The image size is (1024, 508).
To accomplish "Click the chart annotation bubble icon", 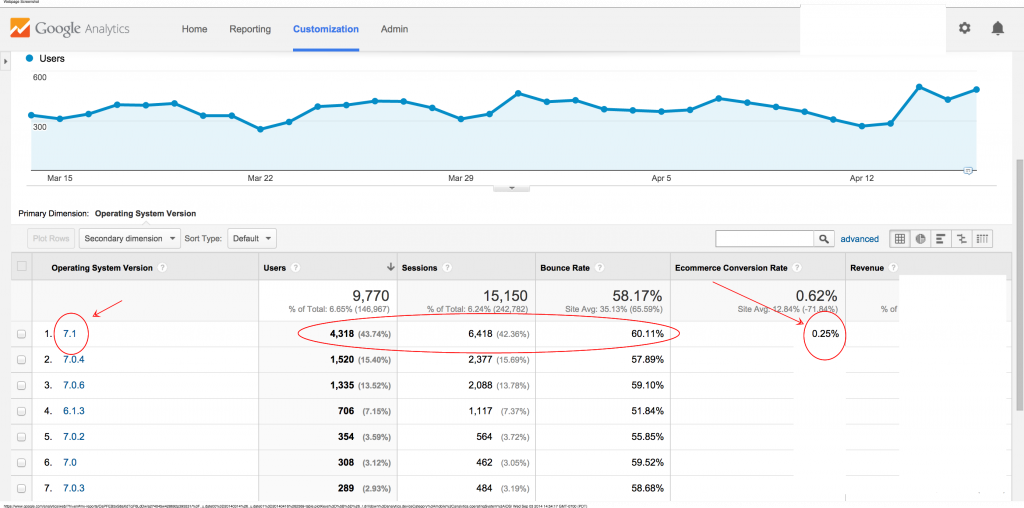I will [968, 170].
